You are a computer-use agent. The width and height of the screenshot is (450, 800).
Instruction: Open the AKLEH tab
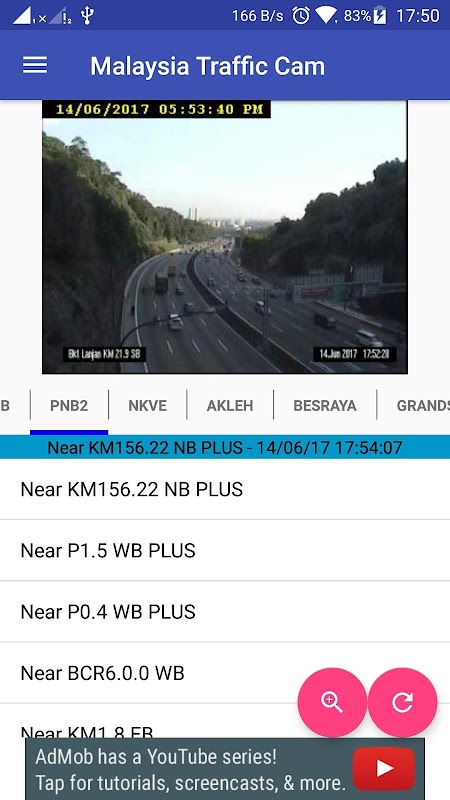coord(230,406)
